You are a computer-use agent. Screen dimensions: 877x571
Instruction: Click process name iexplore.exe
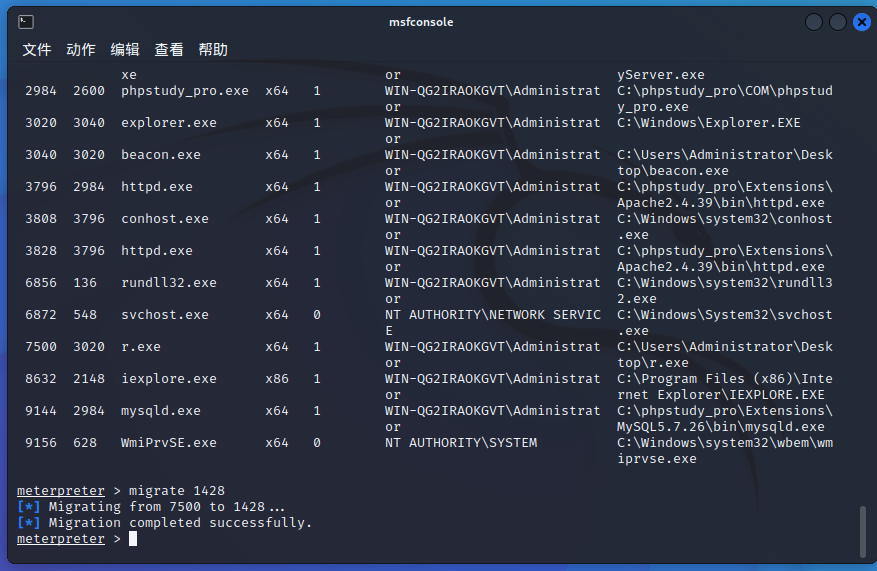coord(169,379)
